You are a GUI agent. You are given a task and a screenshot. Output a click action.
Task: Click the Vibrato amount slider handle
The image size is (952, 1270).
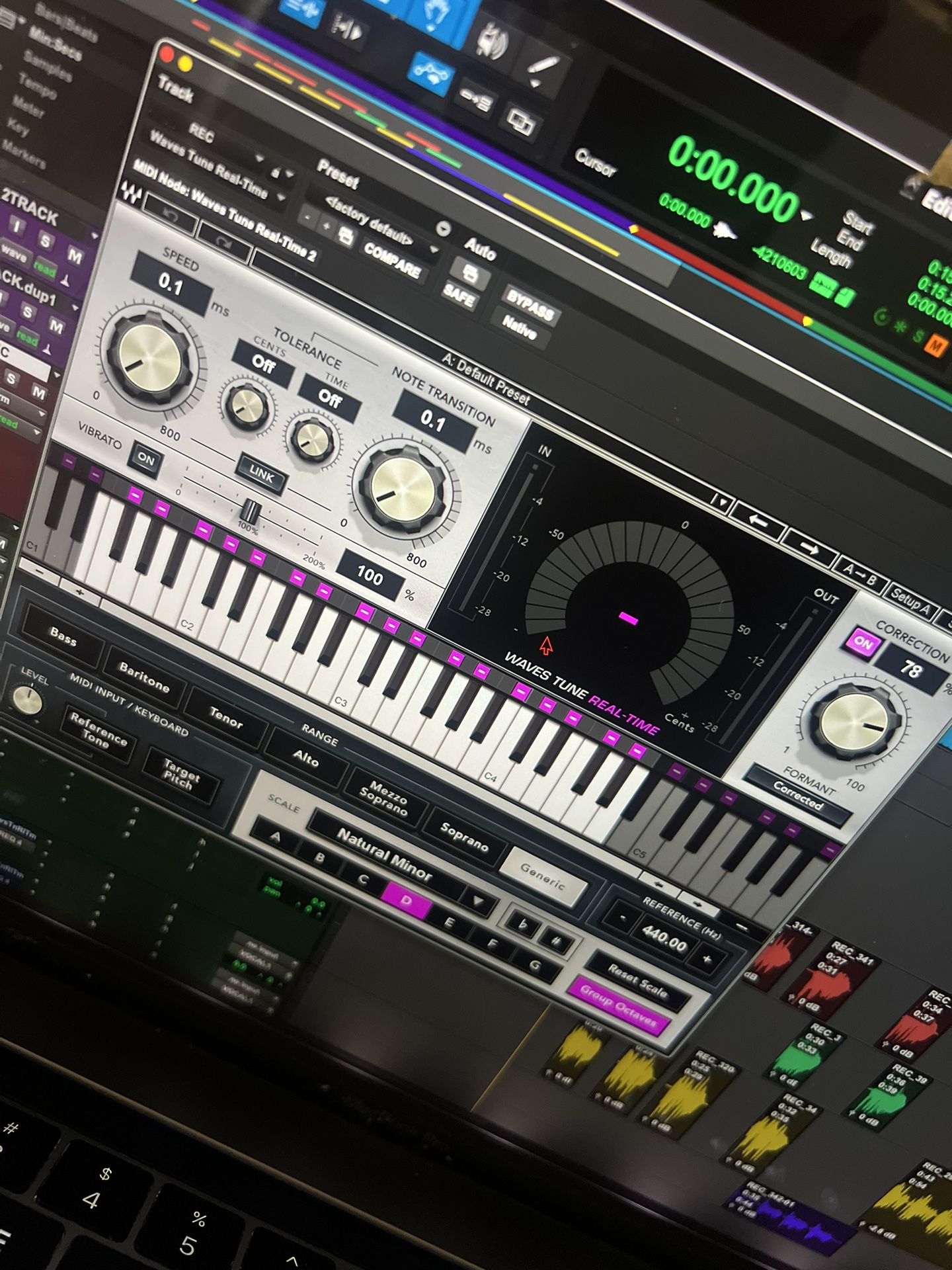pyautogui.click(x=250, y=511)
